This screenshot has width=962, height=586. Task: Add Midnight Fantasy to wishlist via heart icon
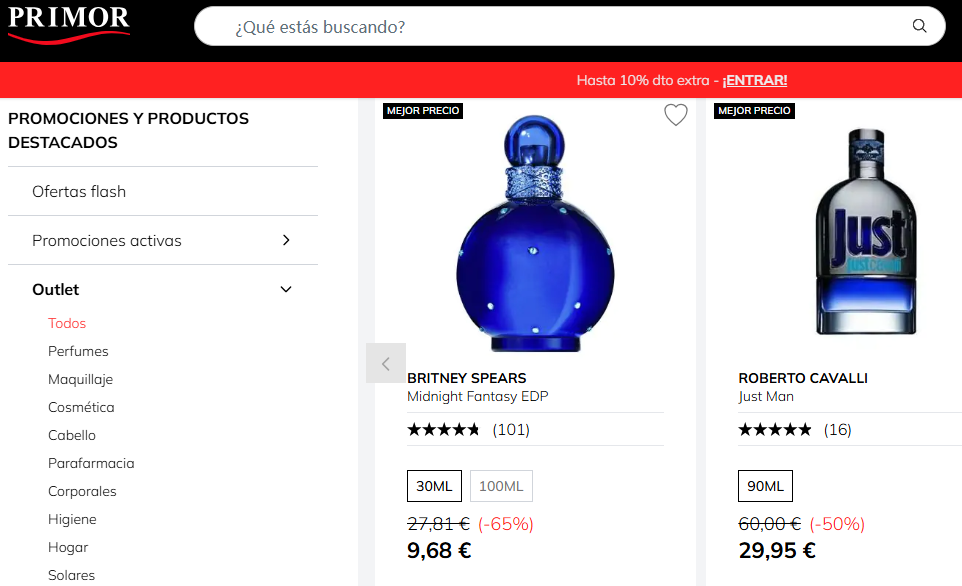point(675,114)
